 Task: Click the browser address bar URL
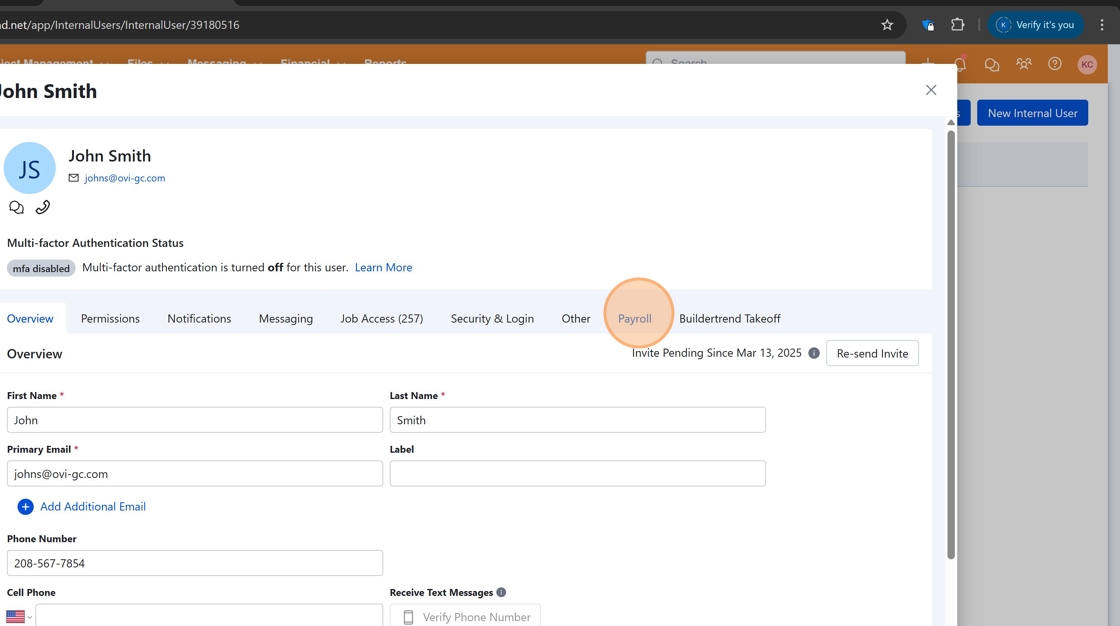tap(119, 25)
